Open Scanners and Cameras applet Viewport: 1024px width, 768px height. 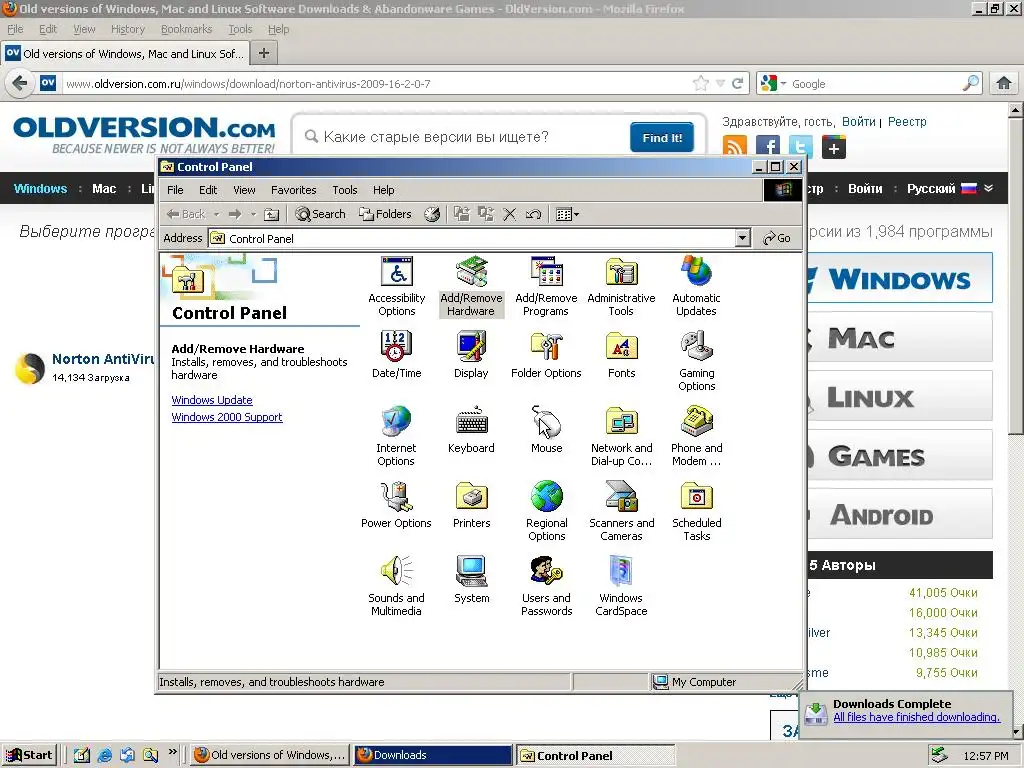621,511
